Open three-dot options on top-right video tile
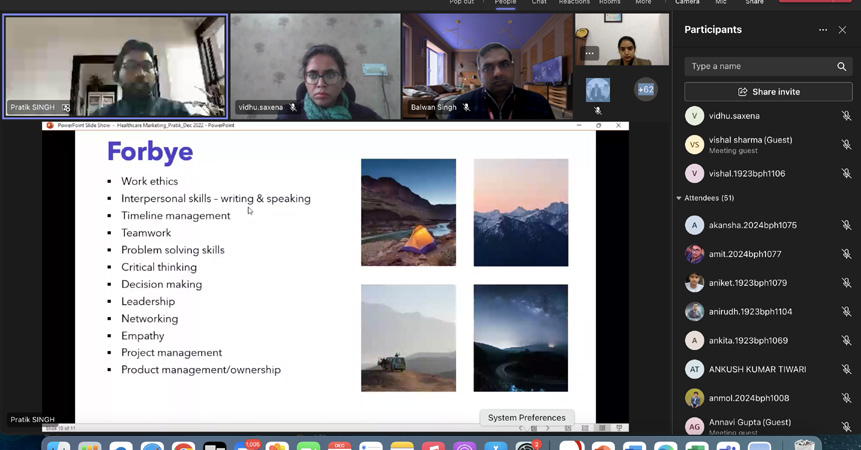The image size is (861, 450). (x=590, y=53)
